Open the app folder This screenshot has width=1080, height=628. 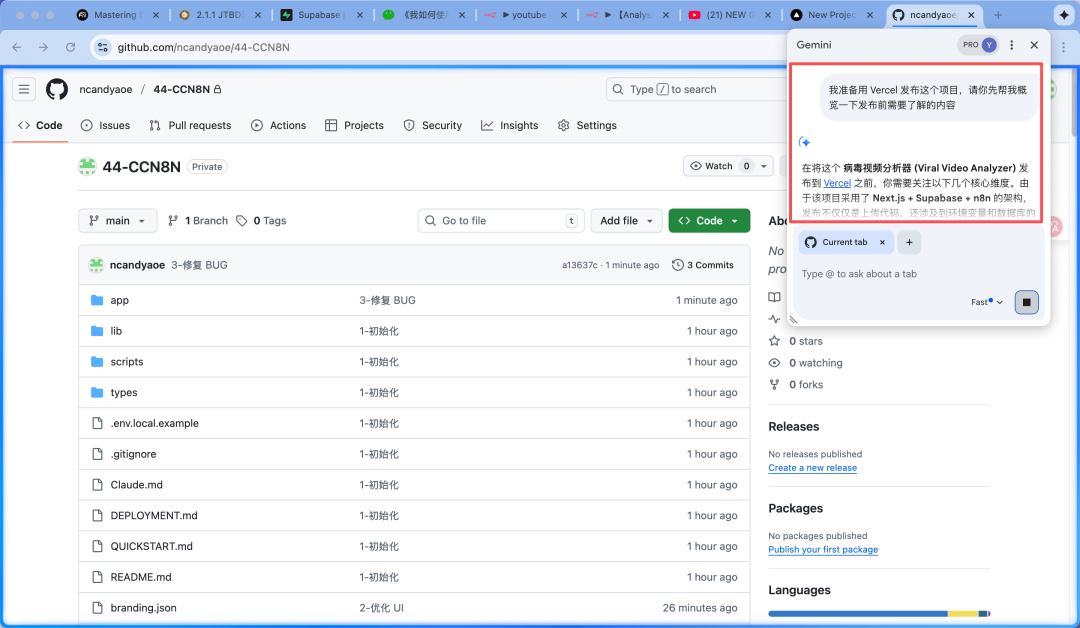click(x=120, y=300)
